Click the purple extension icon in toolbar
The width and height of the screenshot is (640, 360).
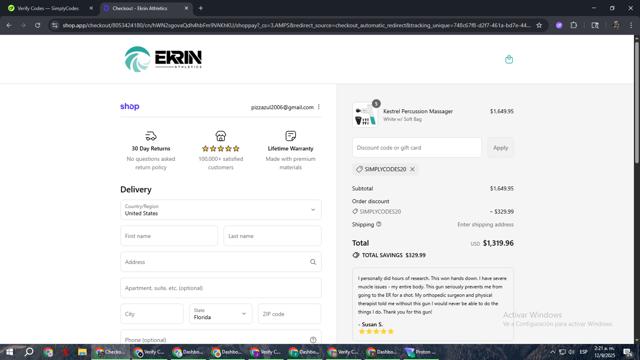559,25
